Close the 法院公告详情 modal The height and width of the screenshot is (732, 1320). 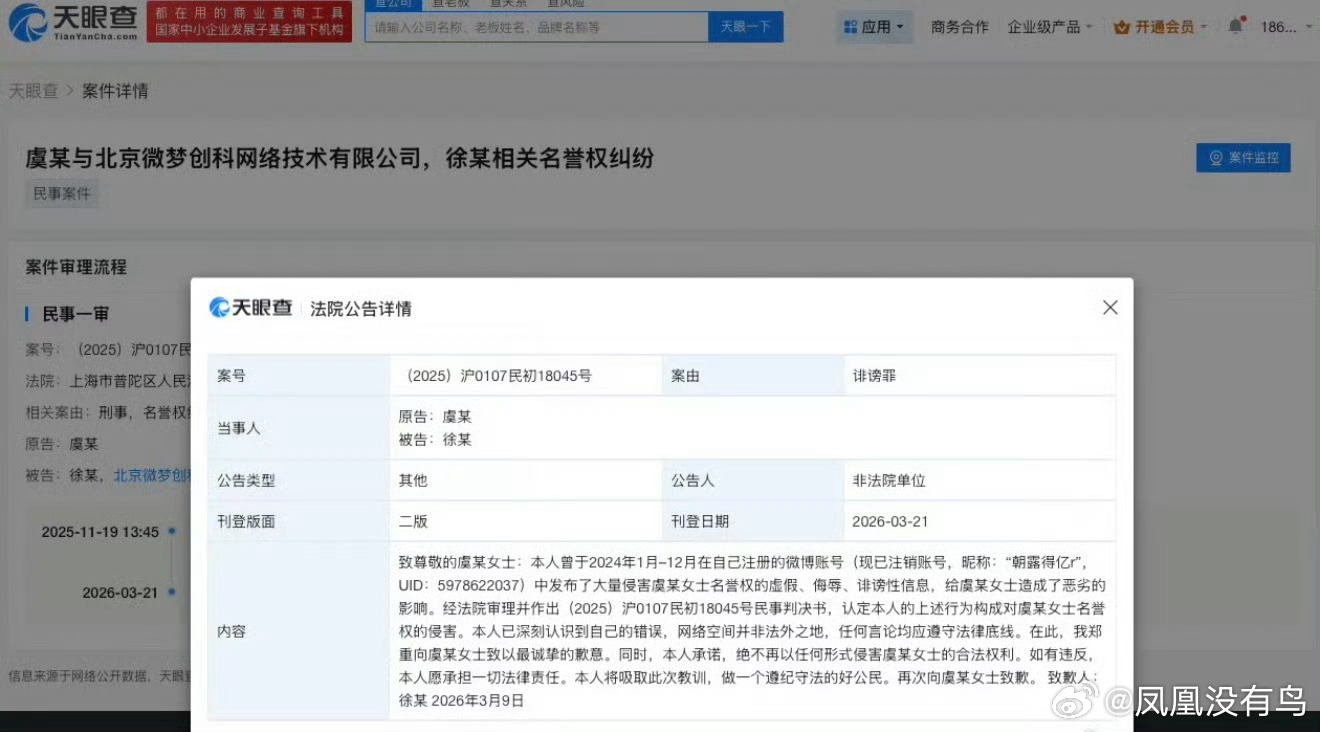[1110, 308]
